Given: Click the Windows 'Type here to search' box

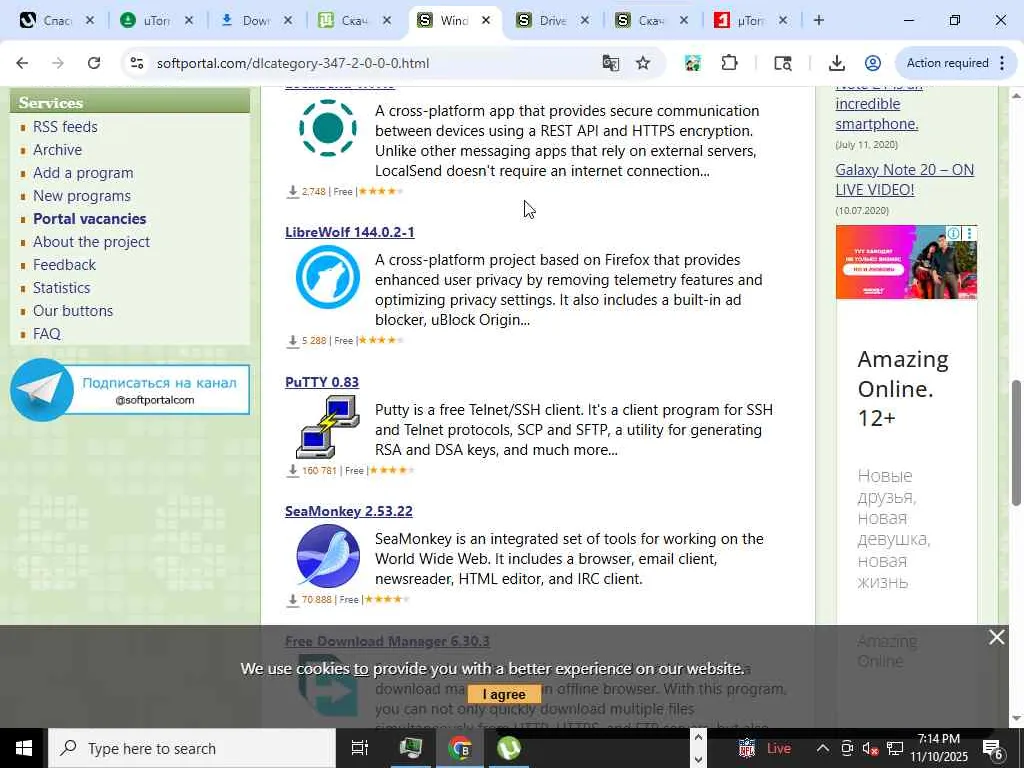Looking at the screenshot, I should pos(192,748).
